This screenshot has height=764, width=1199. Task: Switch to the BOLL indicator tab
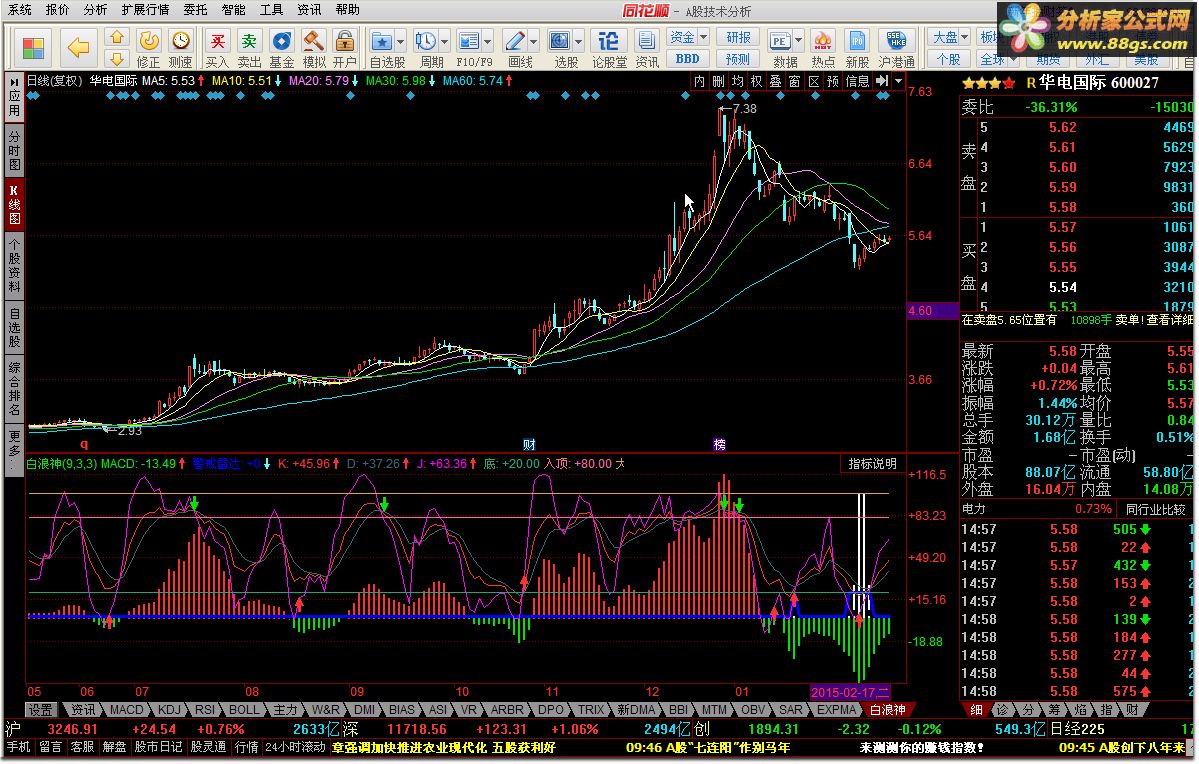tap(245, 710)
